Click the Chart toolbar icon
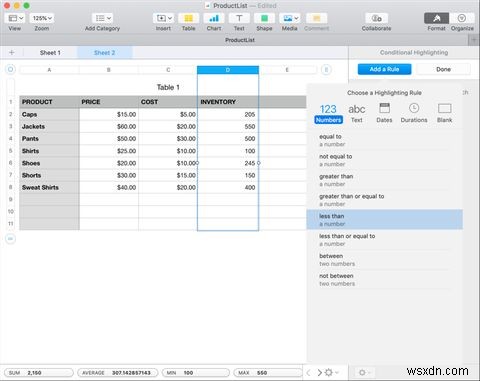The image size is (480, 381). coord(214,18)
